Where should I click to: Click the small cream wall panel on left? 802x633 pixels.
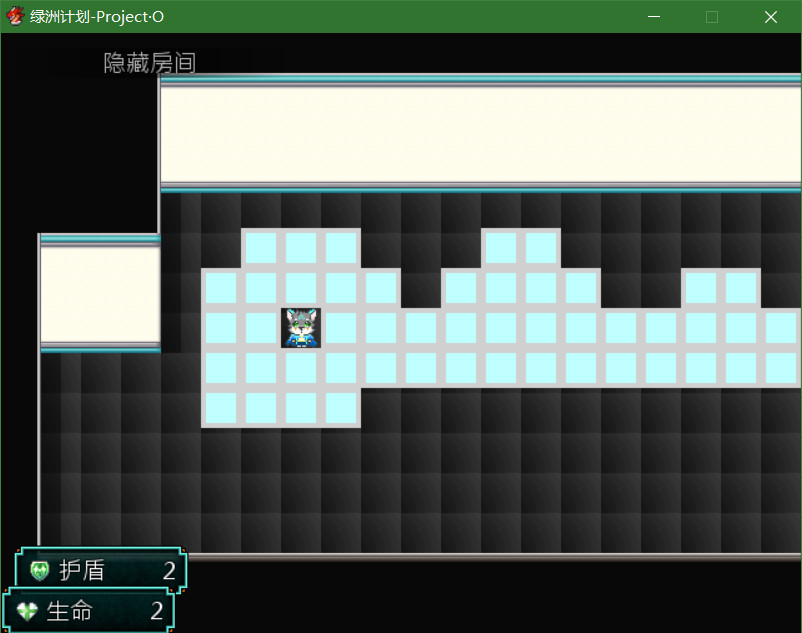(100, 294)
